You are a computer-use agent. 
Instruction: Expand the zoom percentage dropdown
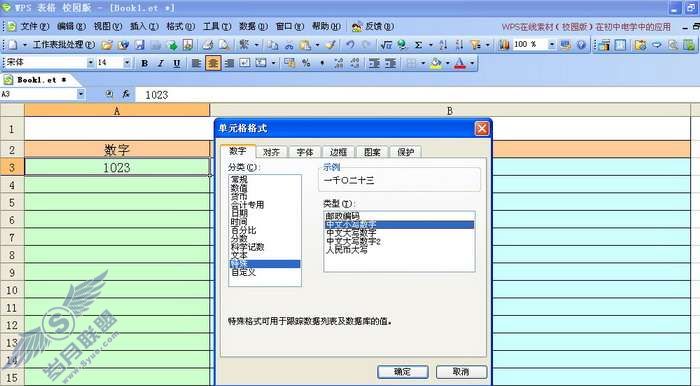pos(552,45)
